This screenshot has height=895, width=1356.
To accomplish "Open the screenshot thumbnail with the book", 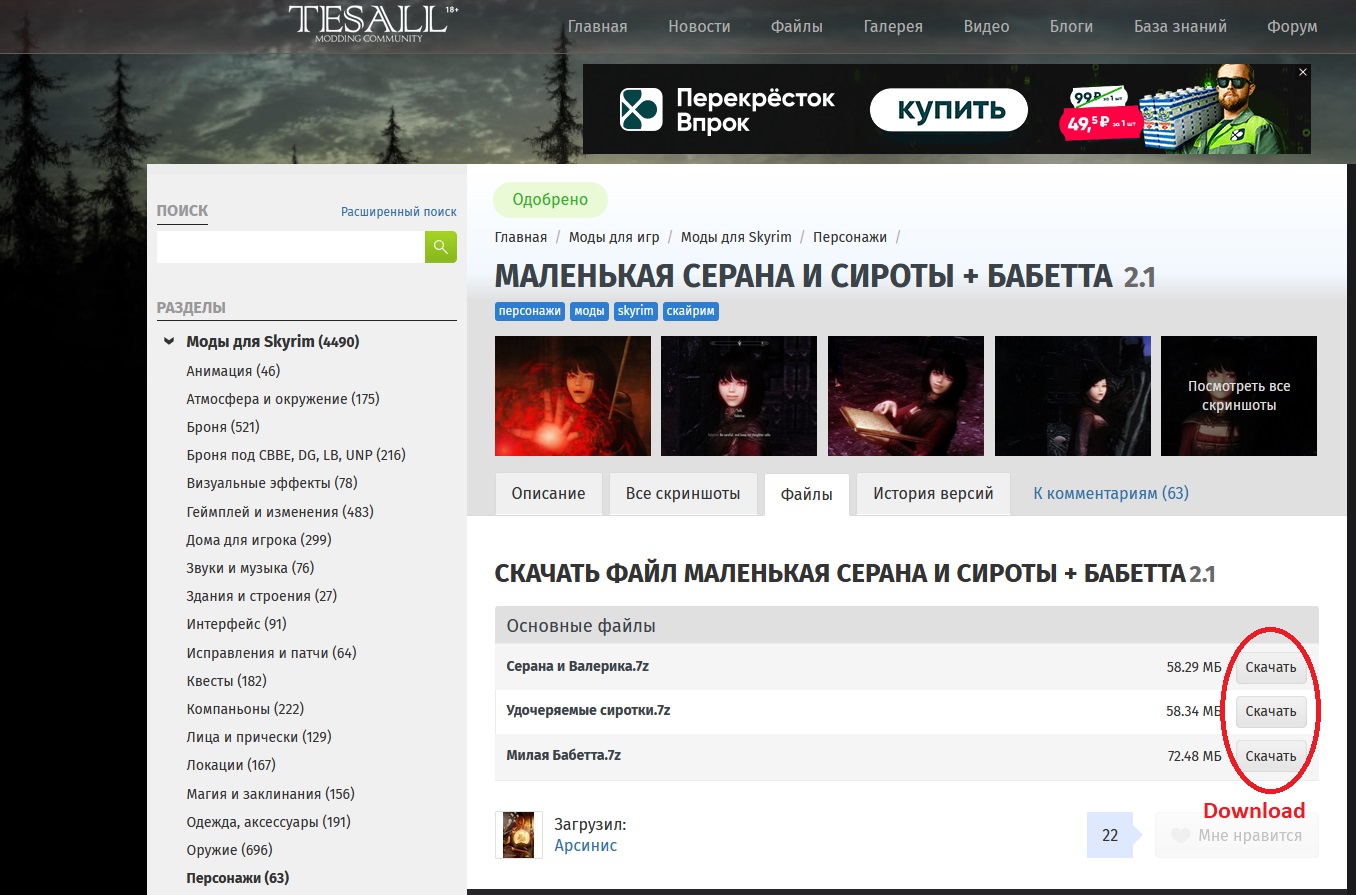I will tap(906, 396).
